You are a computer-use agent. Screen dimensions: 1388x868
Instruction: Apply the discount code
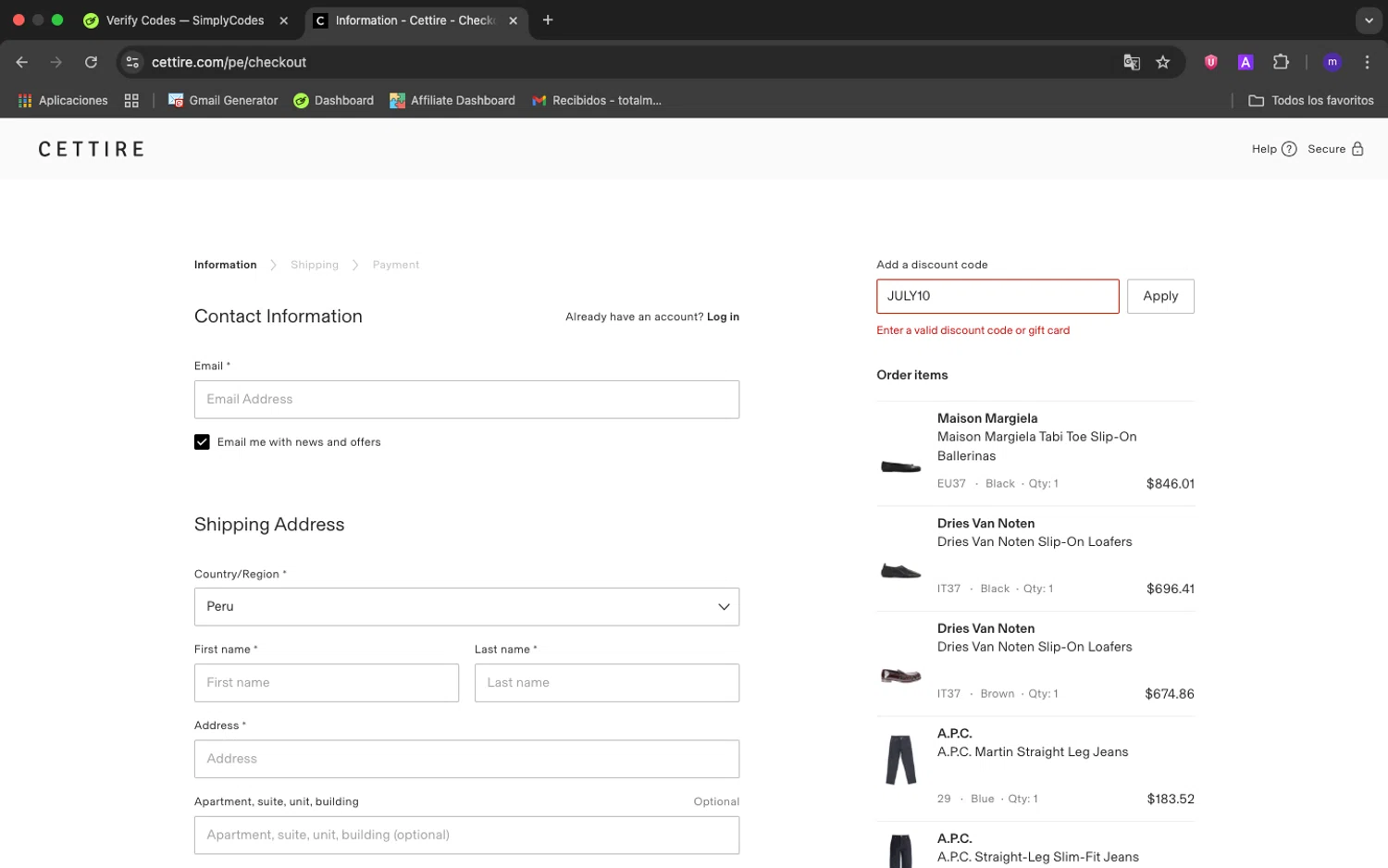click(1160, 296)
